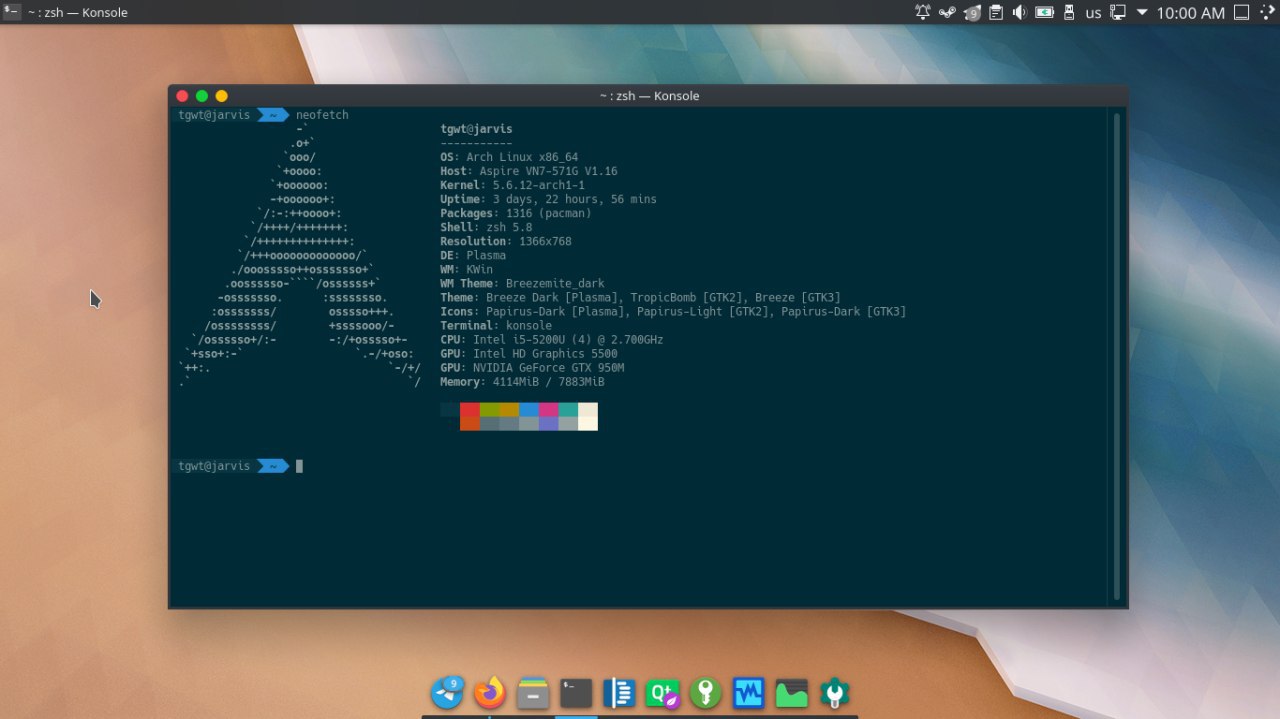1280x719 pixels.
Task: Click the show desktop icon in panel
Action: [1241, 13]
